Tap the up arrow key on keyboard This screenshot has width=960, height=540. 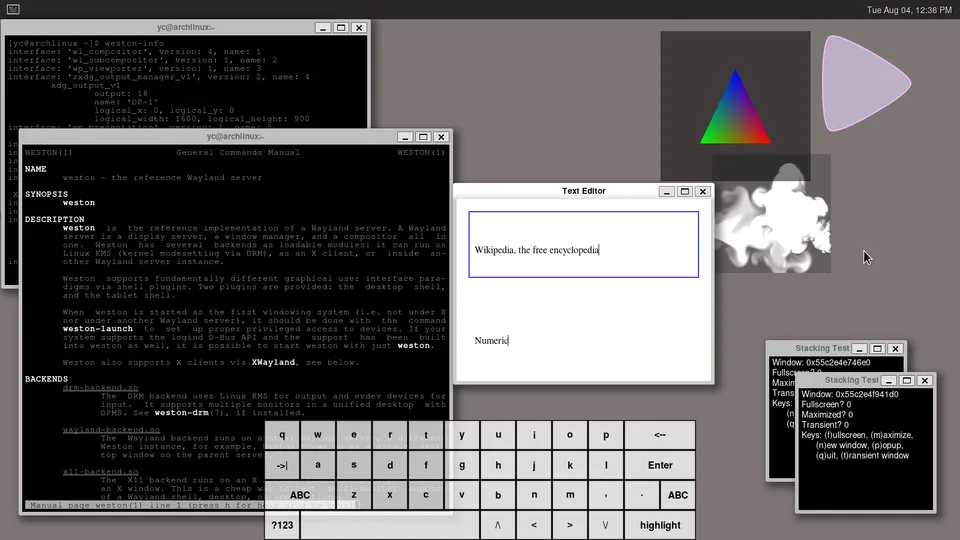(498, 525)
